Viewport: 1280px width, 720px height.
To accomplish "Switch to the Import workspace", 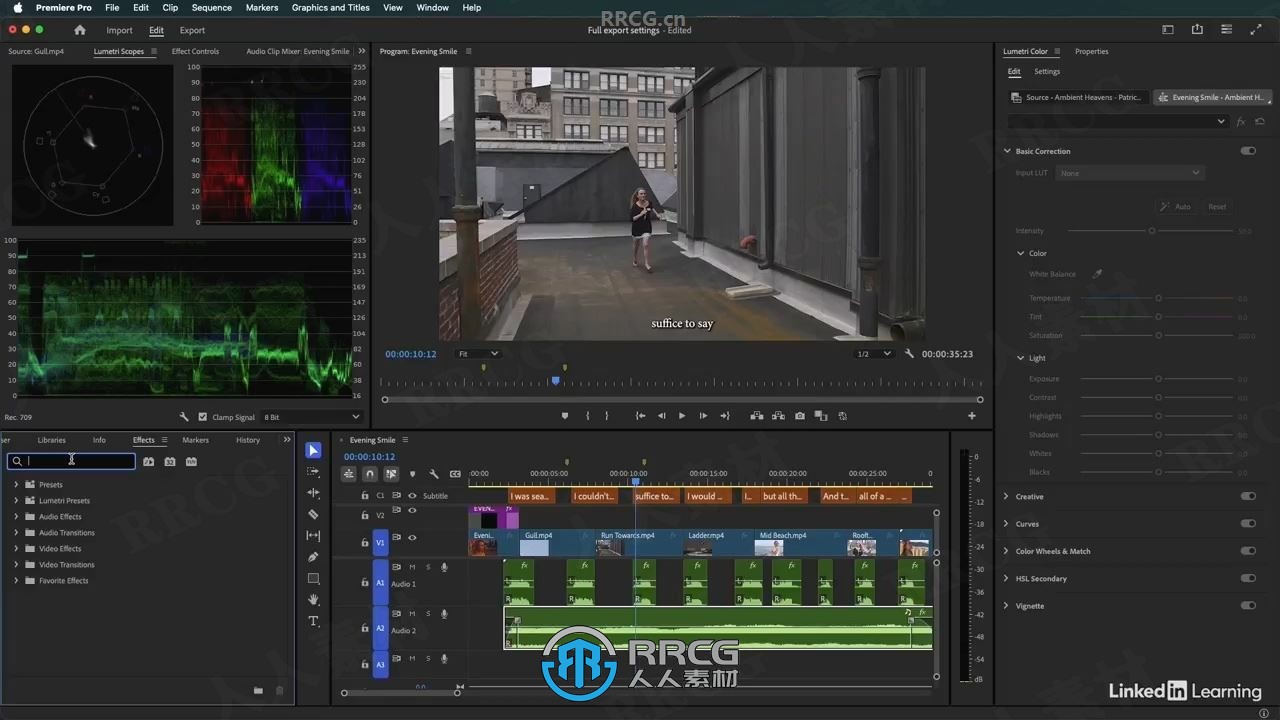I will click(x=119, y=30).
